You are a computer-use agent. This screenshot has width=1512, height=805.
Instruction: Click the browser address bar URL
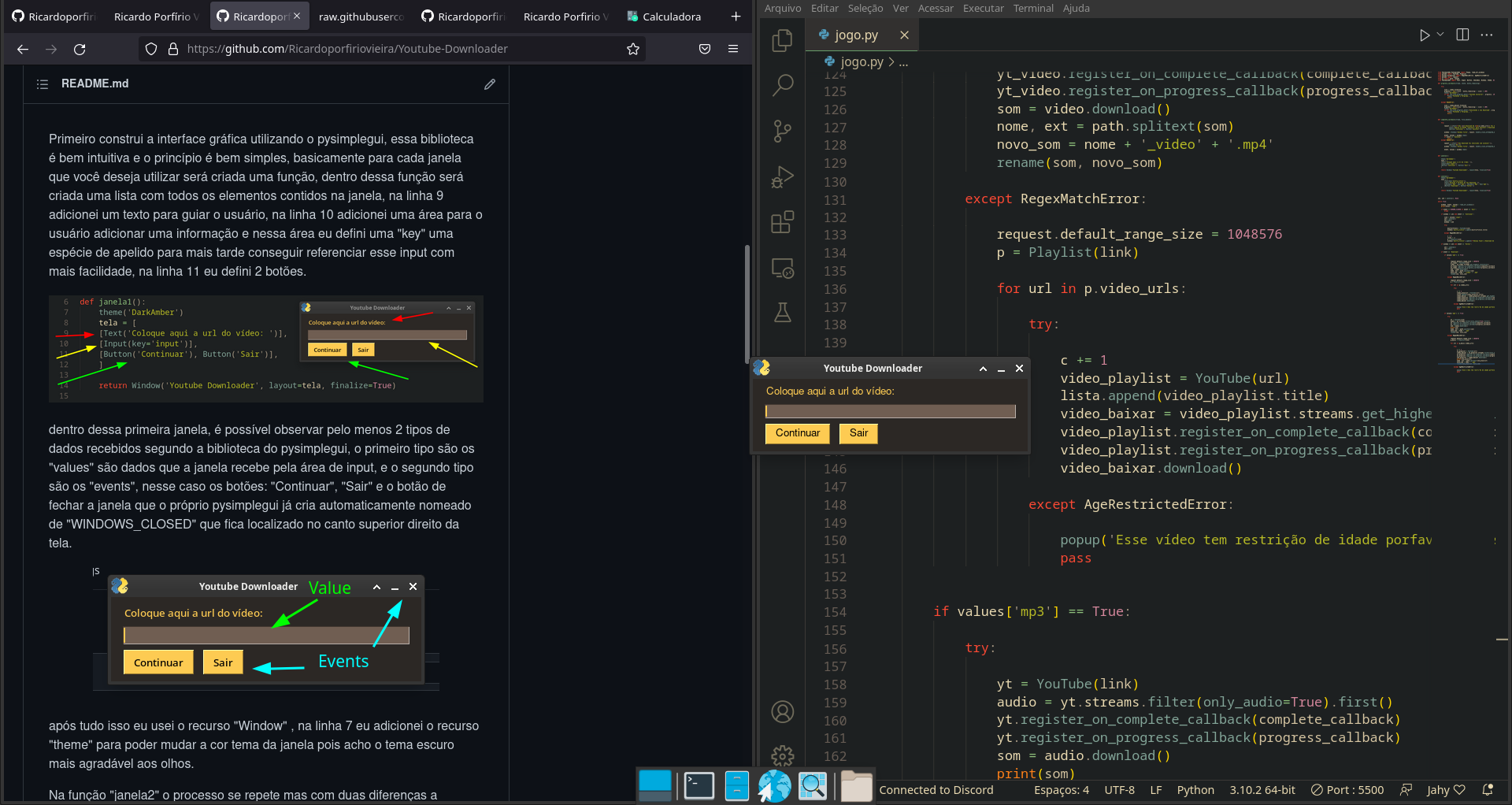(x=347, y=49)
